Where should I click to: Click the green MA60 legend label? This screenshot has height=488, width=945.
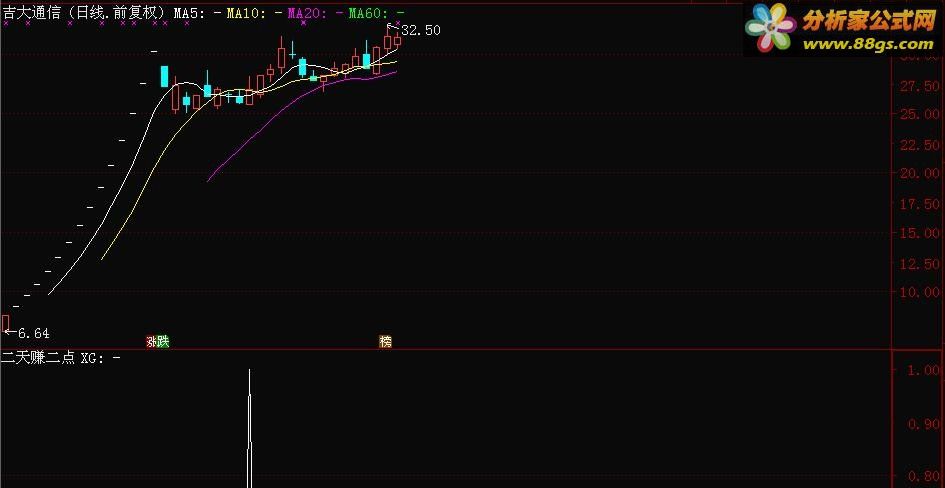pyautogui.click(x=377, y=13)
